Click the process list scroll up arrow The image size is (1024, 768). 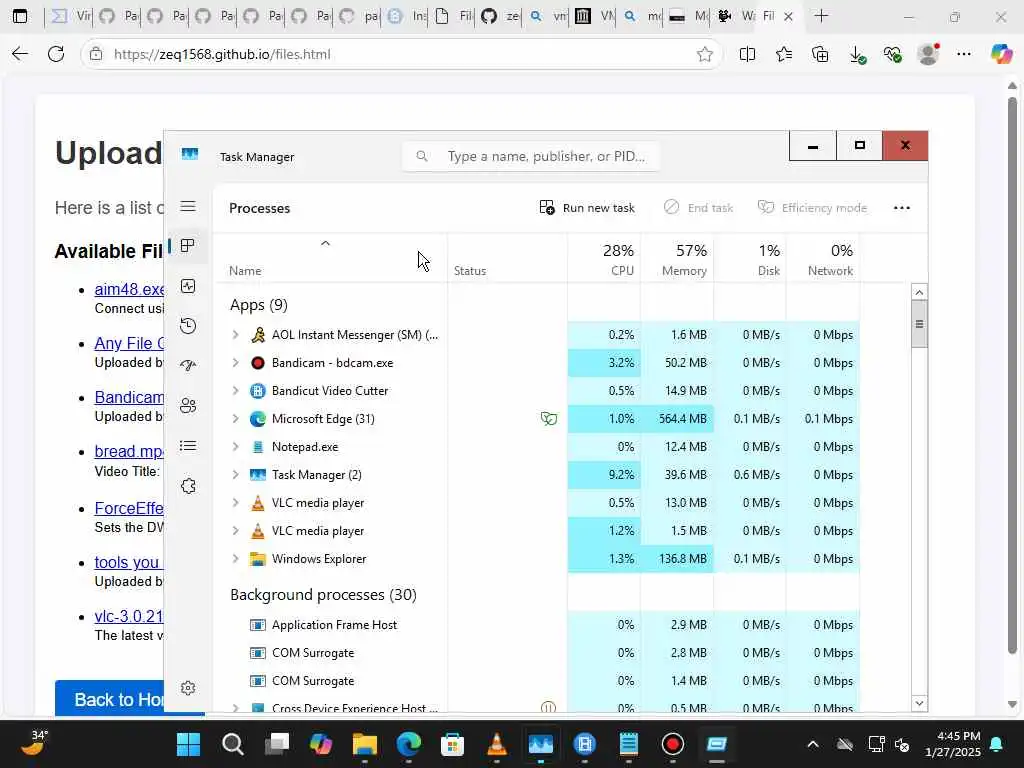point(919,292)
